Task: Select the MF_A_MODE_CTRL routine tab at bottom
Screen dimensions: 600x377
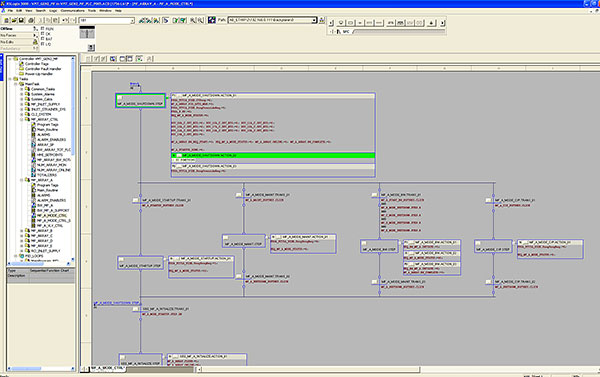Action: click(108, 368)
